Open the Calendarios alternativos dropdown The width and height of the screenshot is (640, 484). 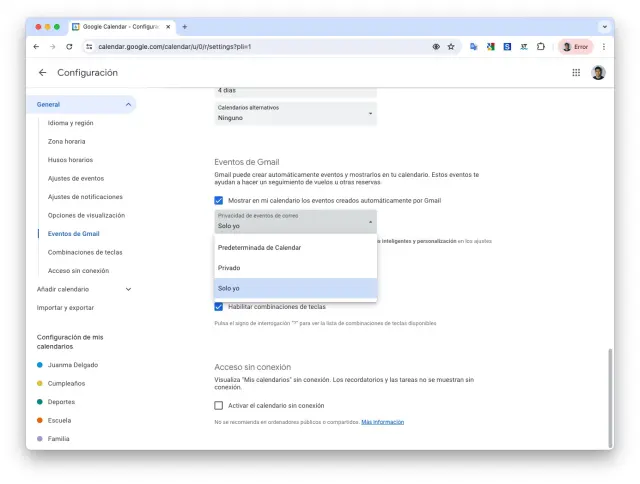pos(295,113)
